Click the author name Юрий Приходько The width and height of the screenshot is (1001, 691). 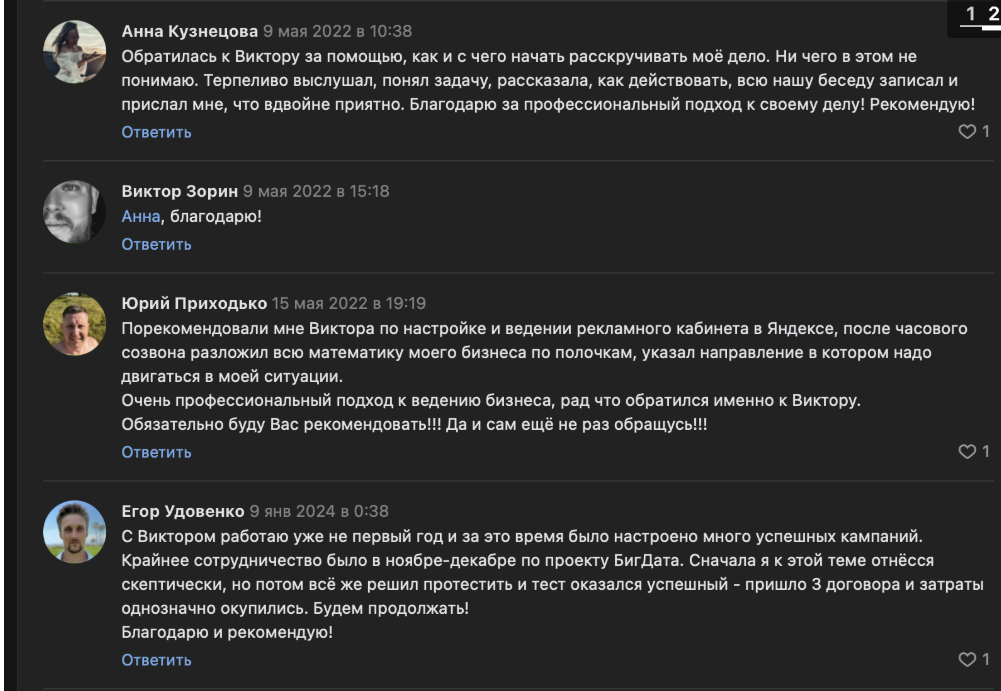coord(194,303)
